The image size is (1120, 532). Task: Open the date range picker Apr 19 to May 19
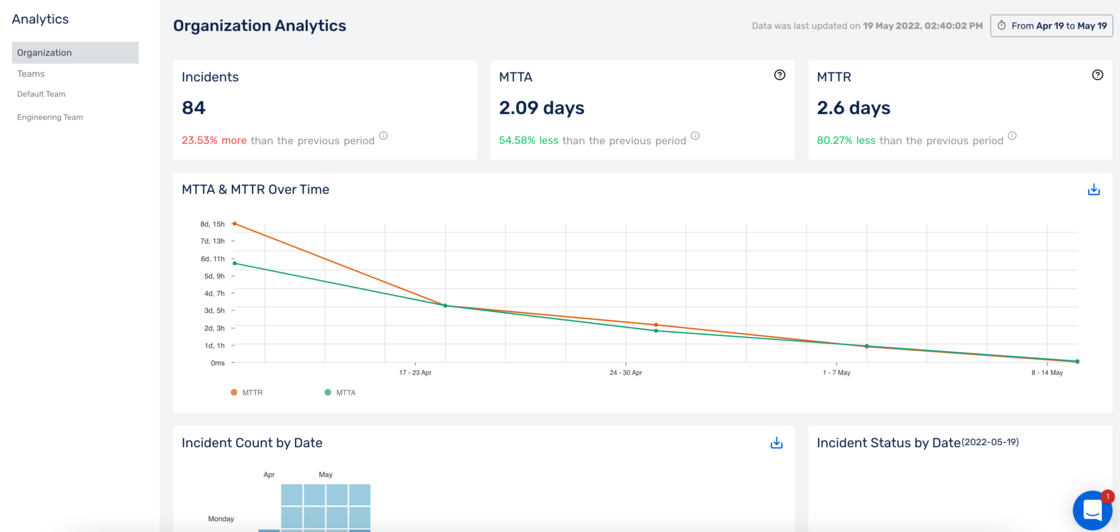[x=1051, y=25]
